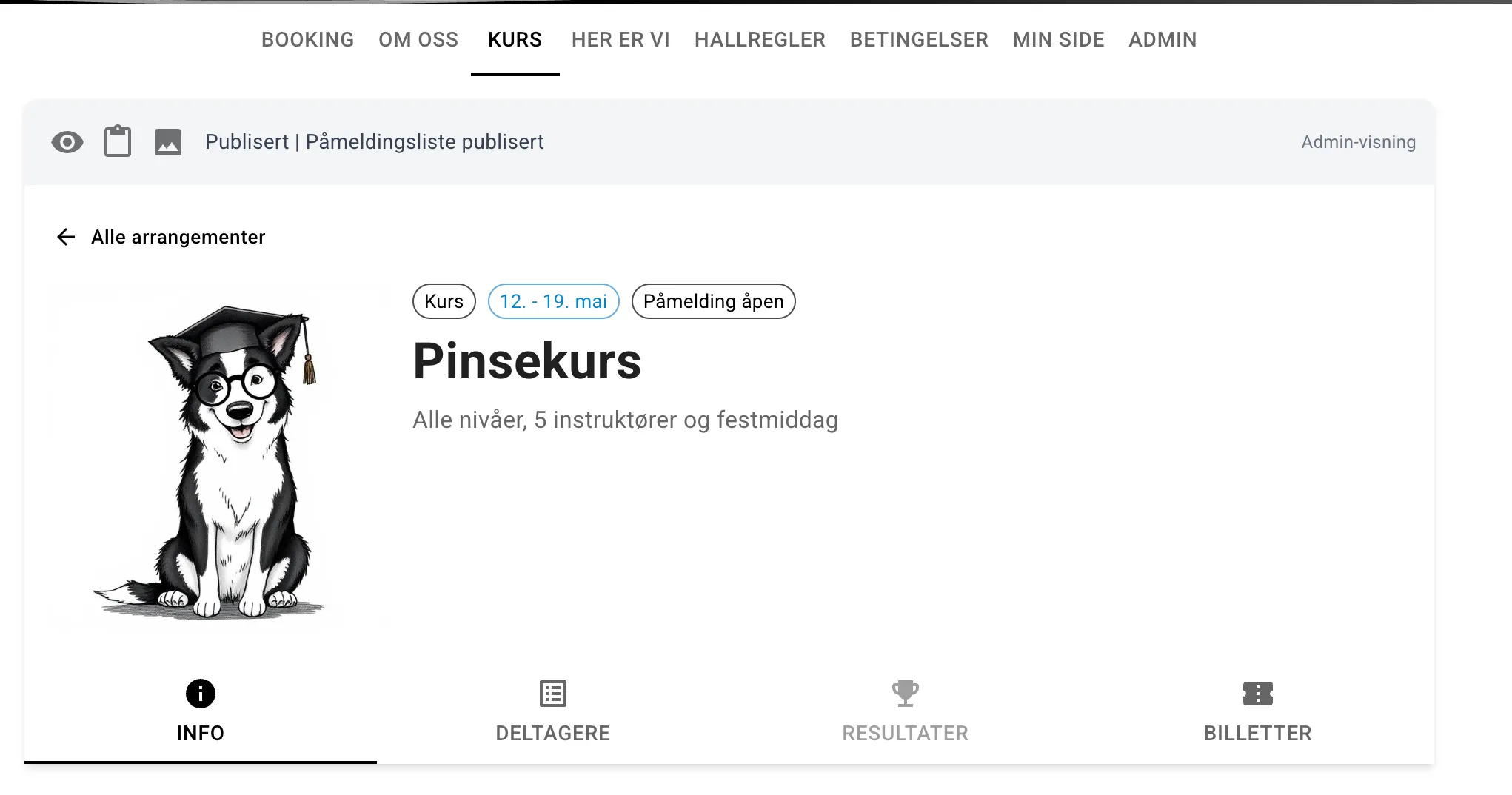Open HER ER VI page
Screen dimensions: 1512x795
pyautogui.click(x=620, y=40)
